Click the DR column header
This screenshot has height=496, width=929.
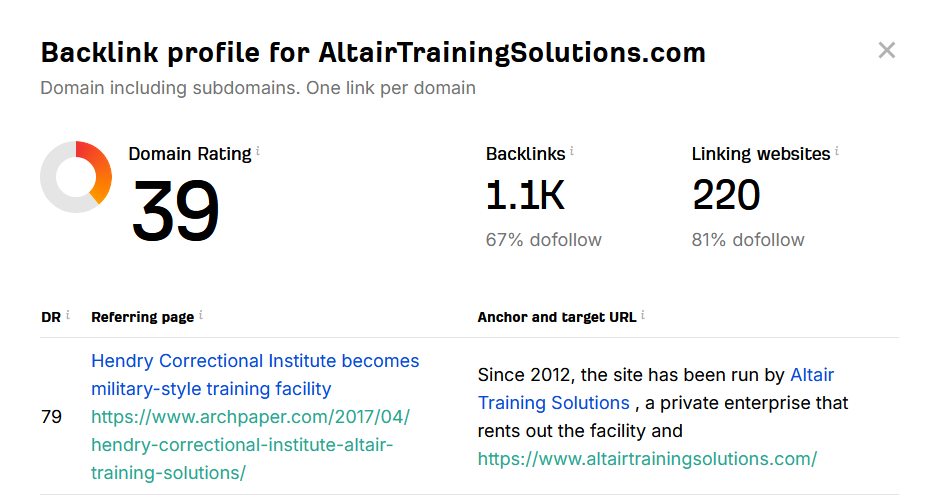pos(51,317)
